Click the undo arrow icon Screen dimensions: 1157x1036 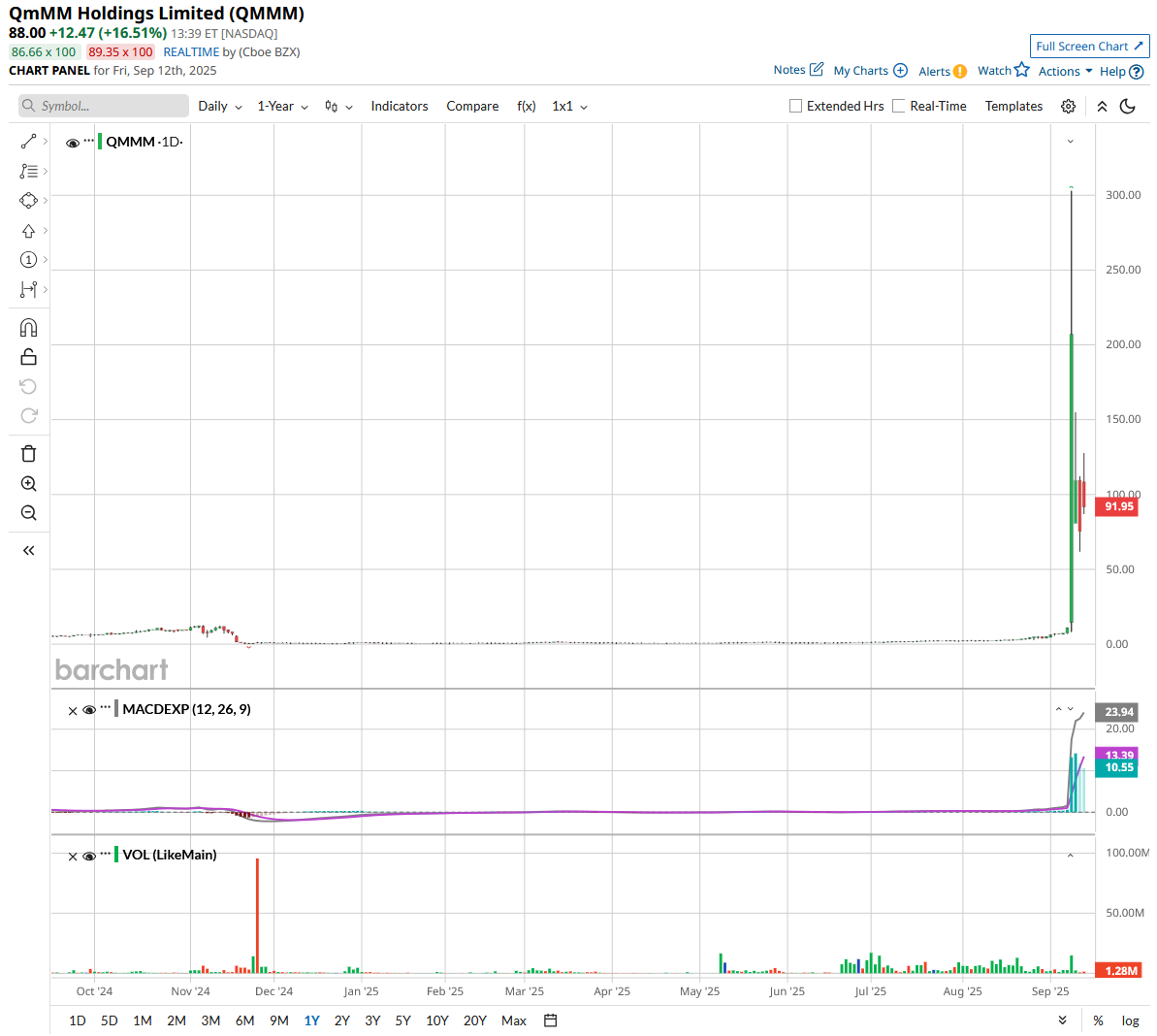pos(29,387)
